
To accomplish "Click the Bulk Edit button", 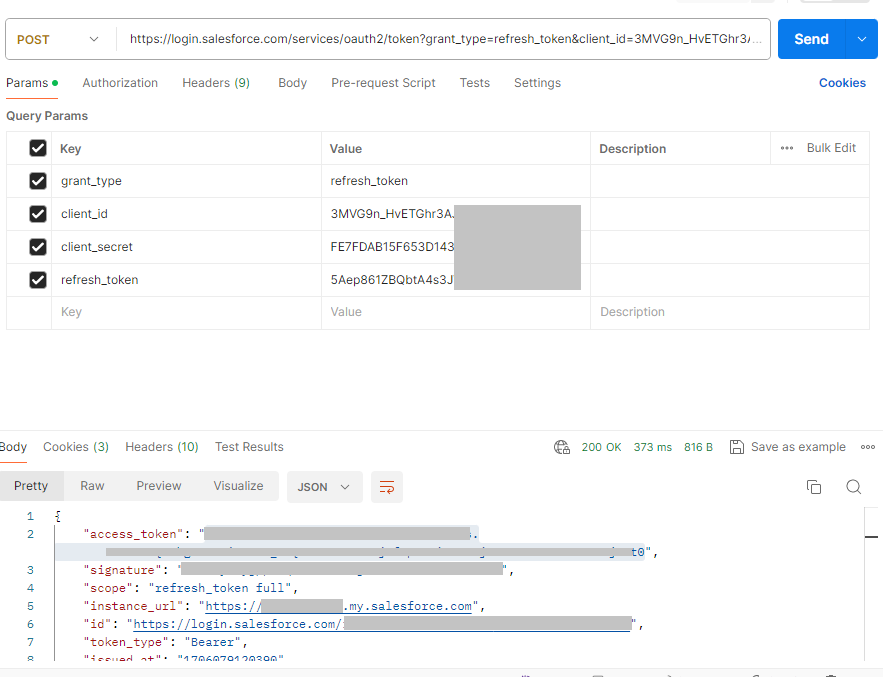I will (x=831, y=148).
